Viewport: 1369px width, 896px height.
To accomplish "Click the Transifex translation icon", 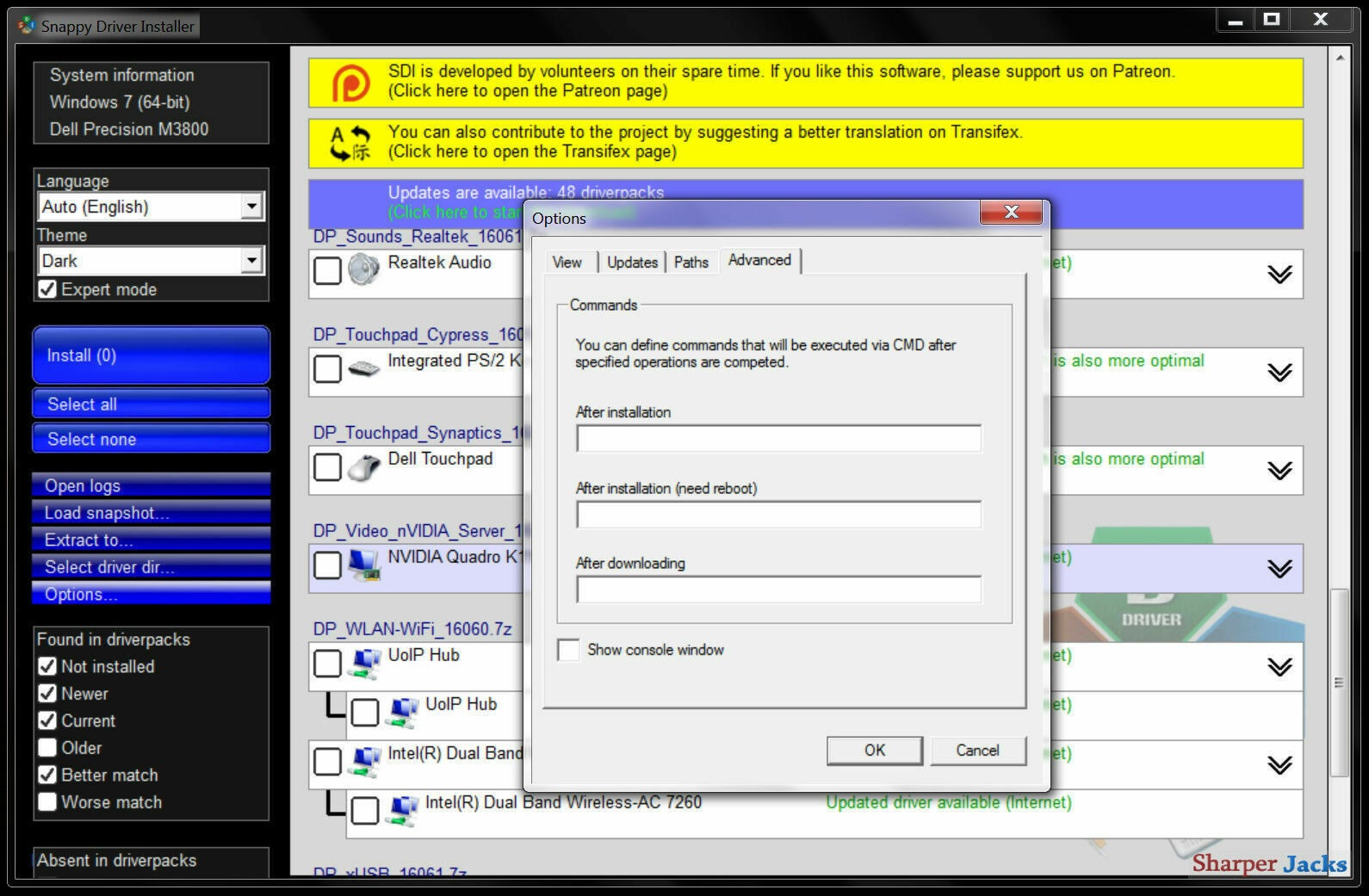I will (x=350, y=143).
